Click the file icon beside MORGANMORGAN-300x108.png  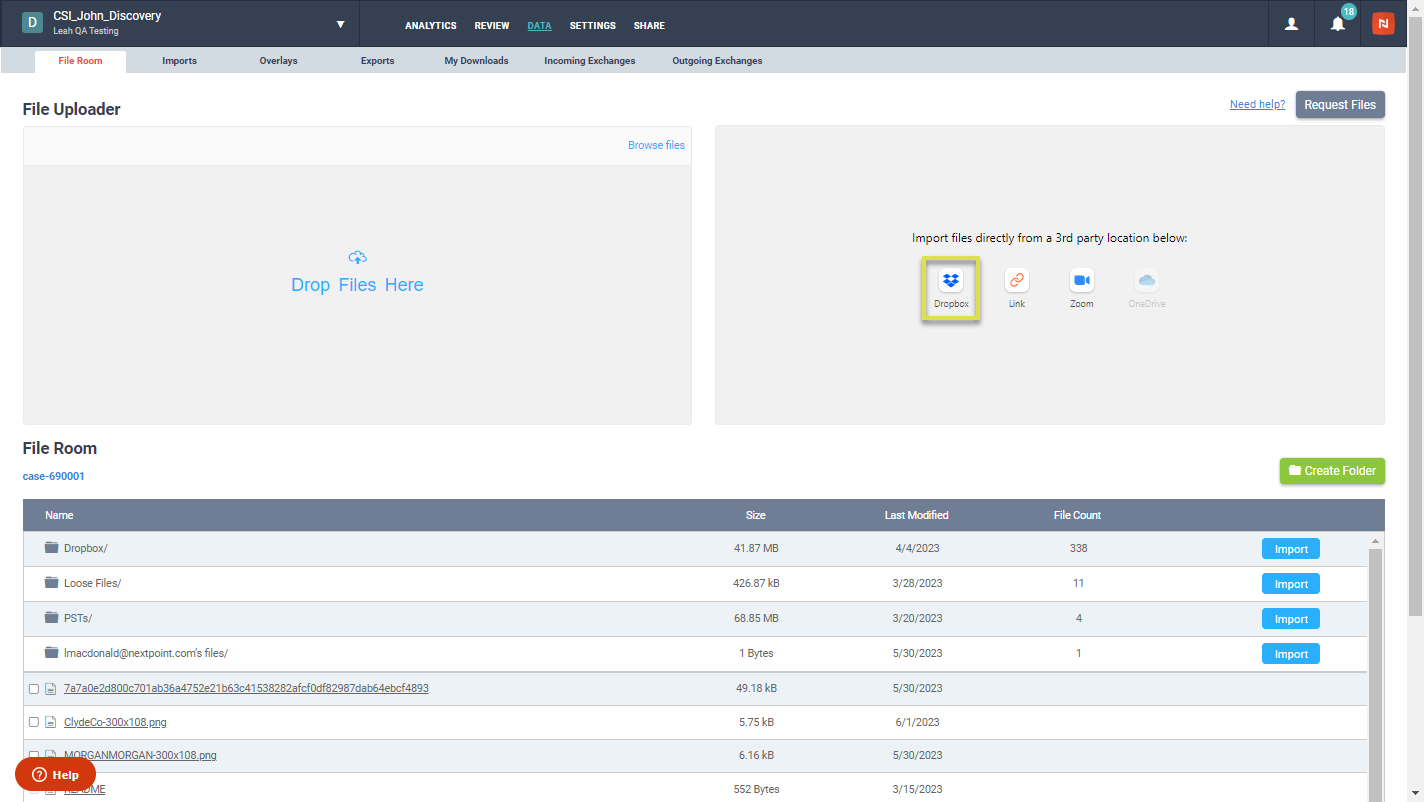[50, 755]
